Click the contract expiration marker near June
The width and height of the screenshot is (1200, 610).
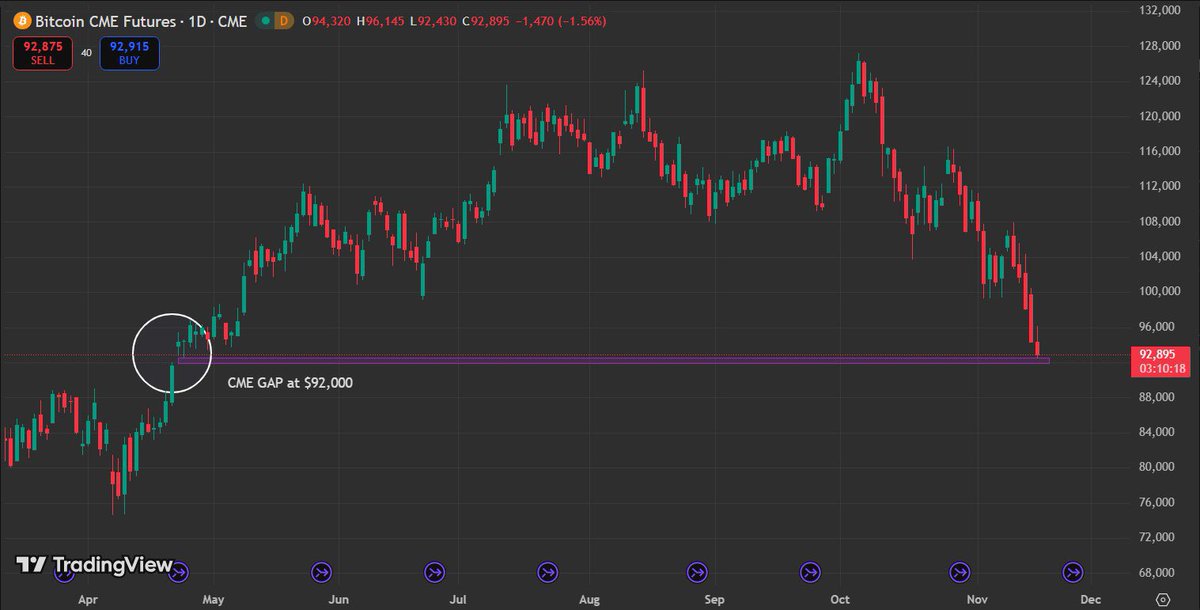pyautogui.click(x=321, y=573)
